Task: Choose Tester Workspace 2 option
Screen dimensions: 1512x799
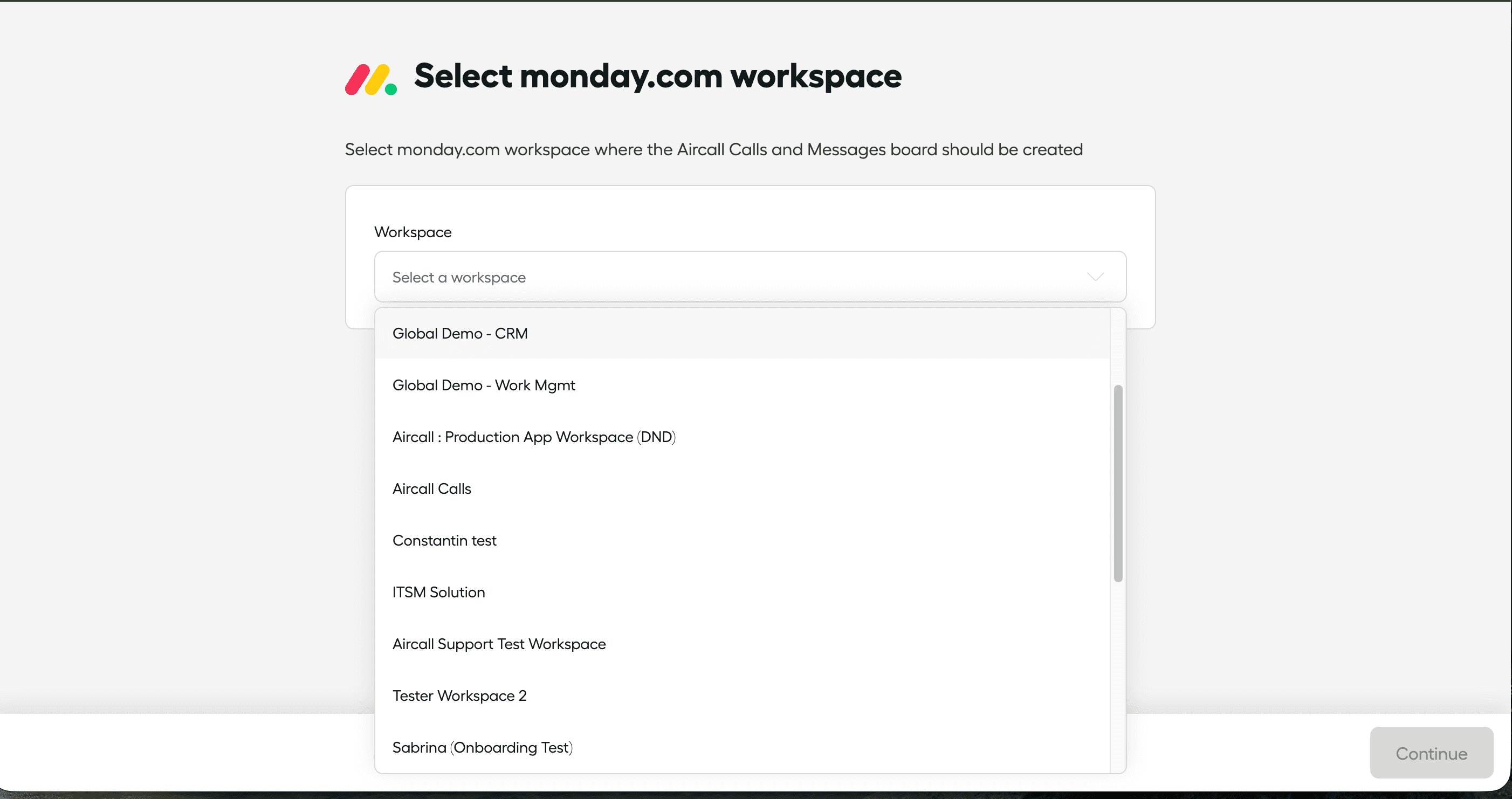Action: [743, 695]
